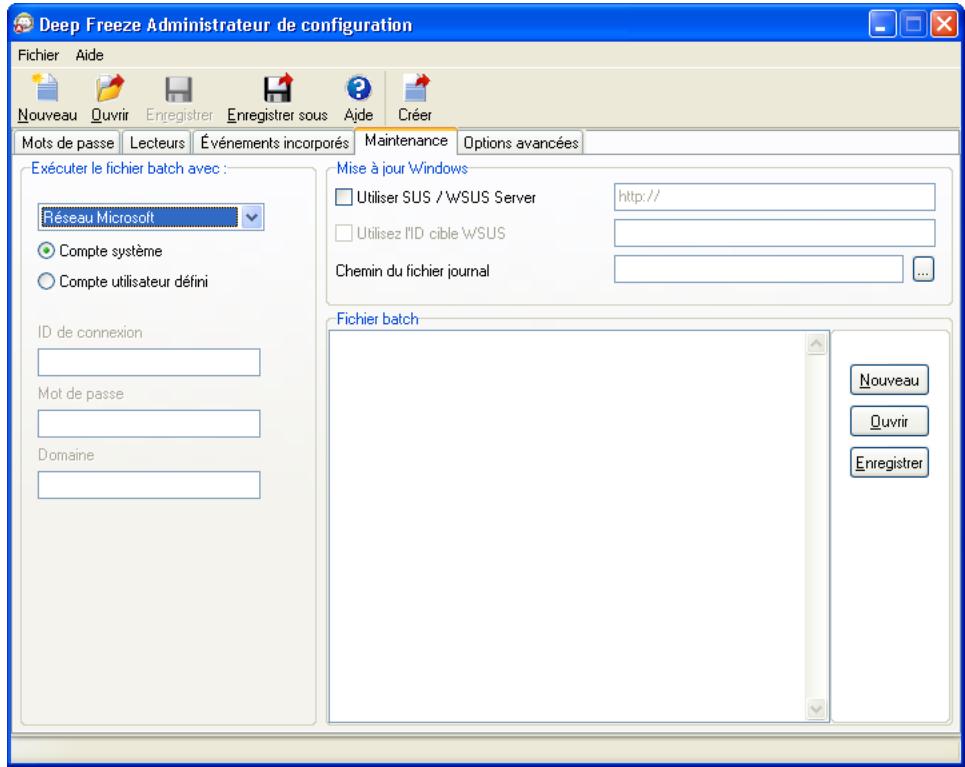Click the http:// server address field
Image resolution: width=965 pixels, height=767 pixels.
point(774,197)
